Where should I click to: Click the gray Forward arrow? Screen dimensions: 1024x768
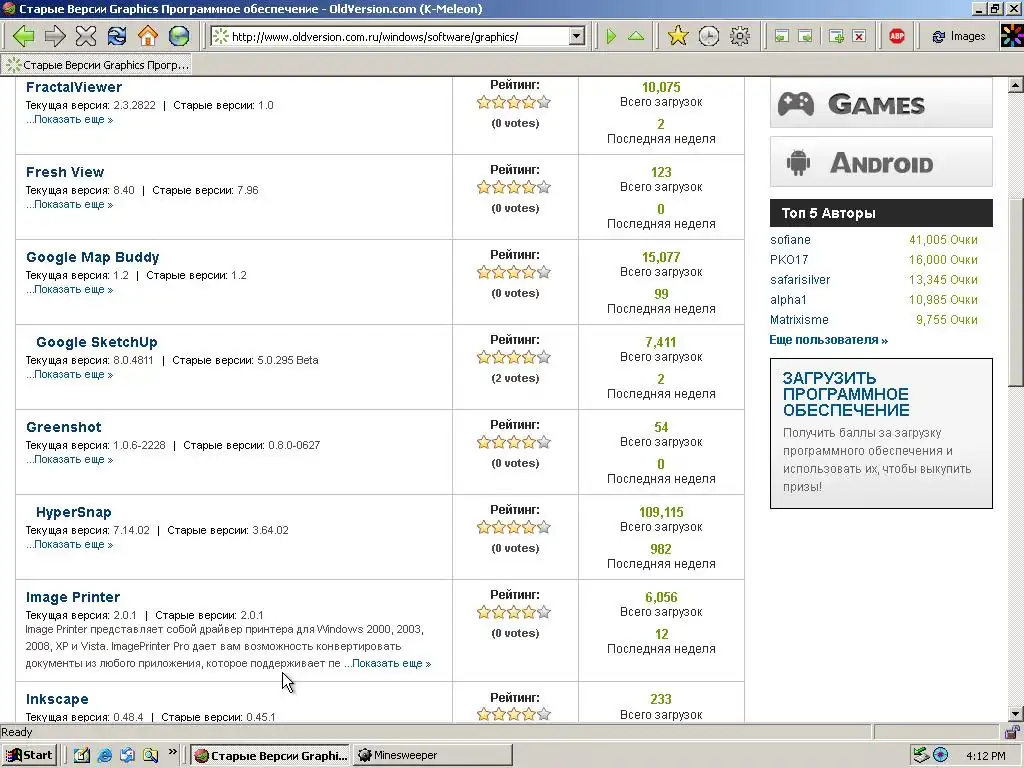(55, 36)
